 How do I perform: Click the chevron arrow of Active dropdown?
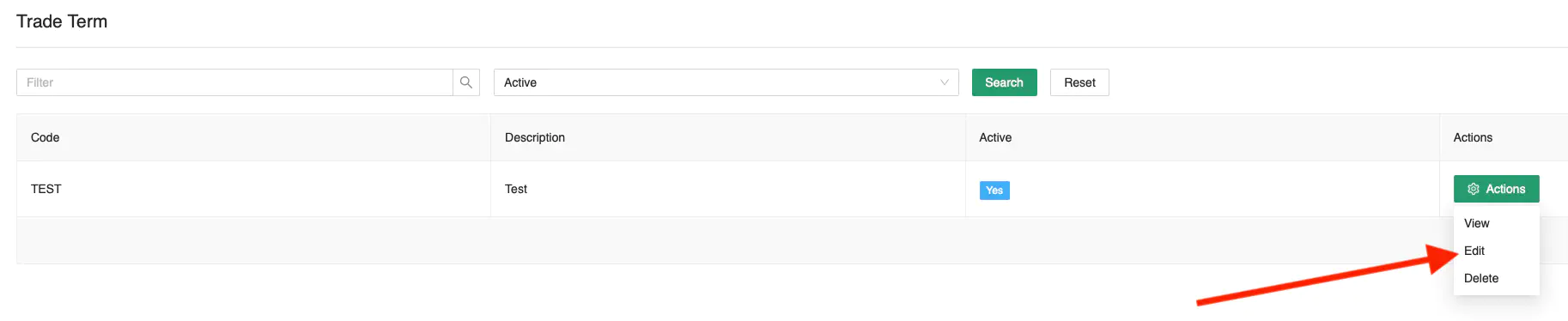(x=945, y=82)
